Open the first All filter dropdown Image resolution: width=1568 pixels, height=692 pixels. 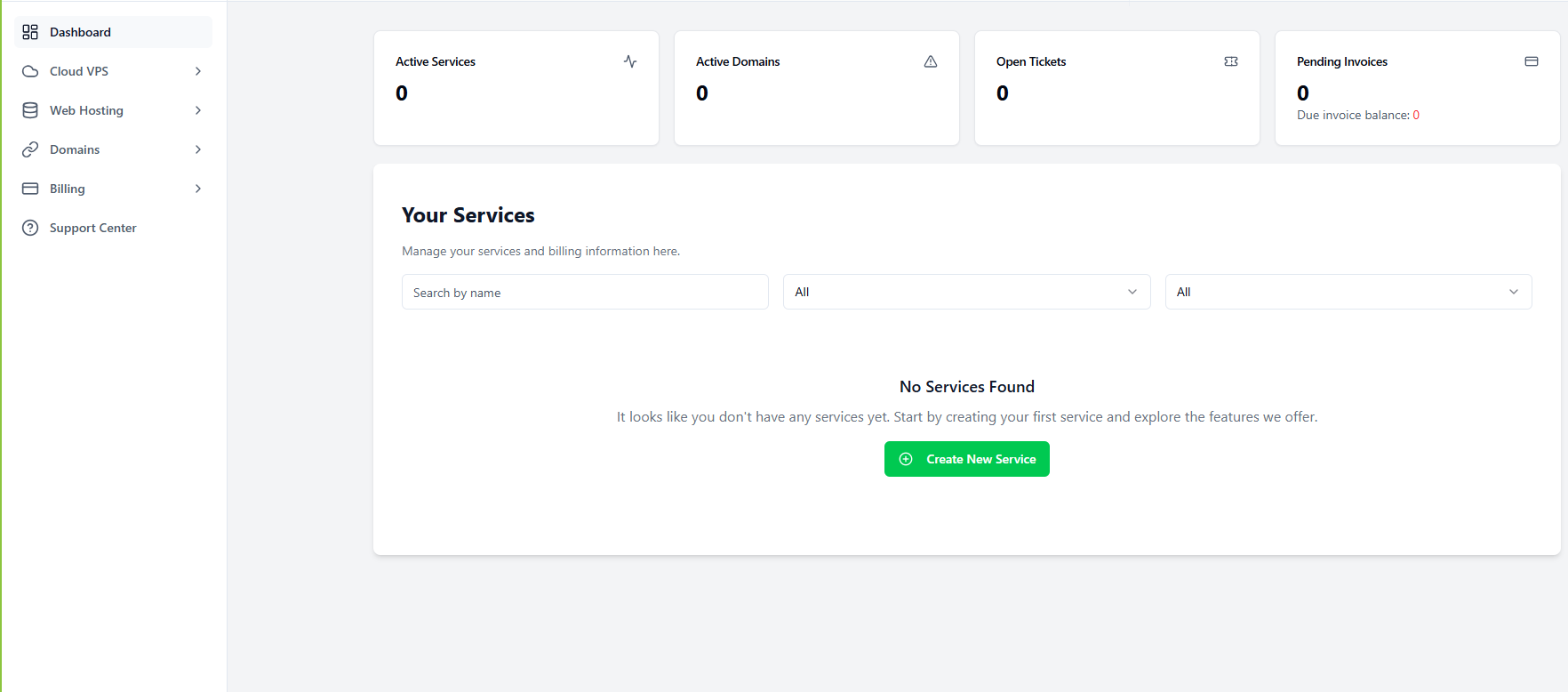tap(966, 292)
